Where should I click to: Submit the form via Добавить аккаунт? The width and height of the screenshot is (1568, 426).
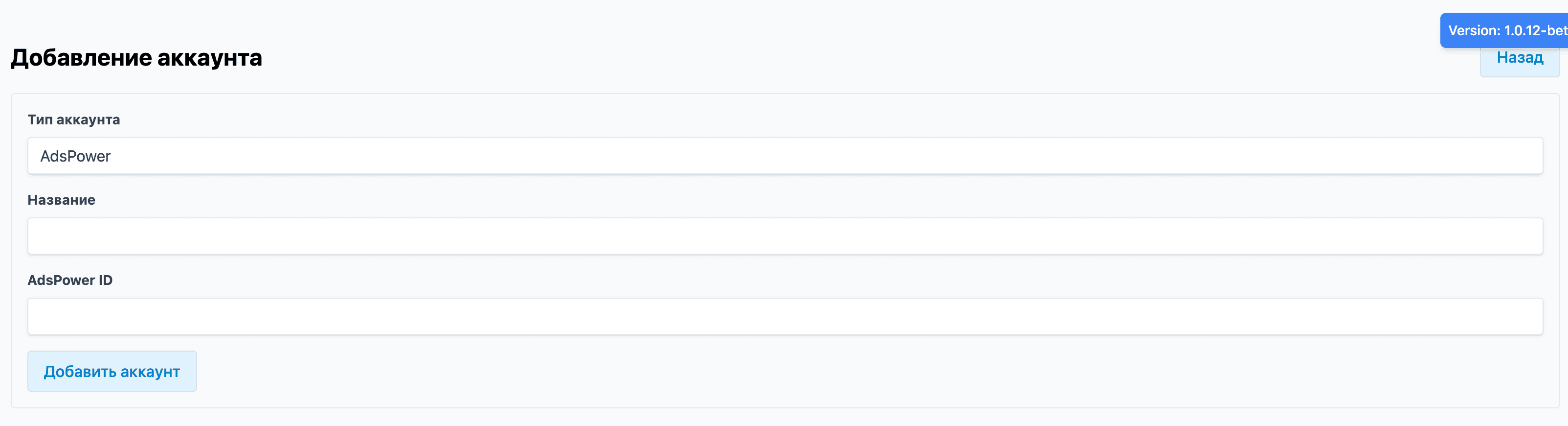(112, 371)
